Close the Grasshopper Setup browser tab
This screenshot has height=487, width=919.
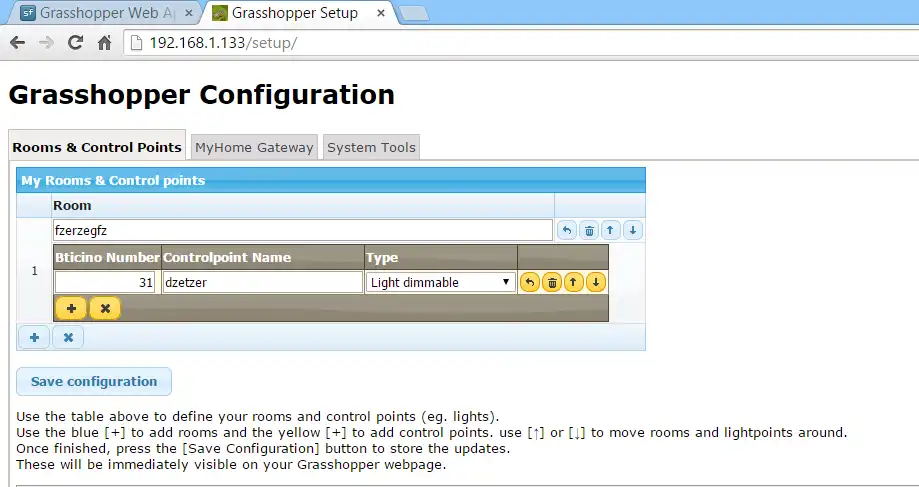point(381,13)
